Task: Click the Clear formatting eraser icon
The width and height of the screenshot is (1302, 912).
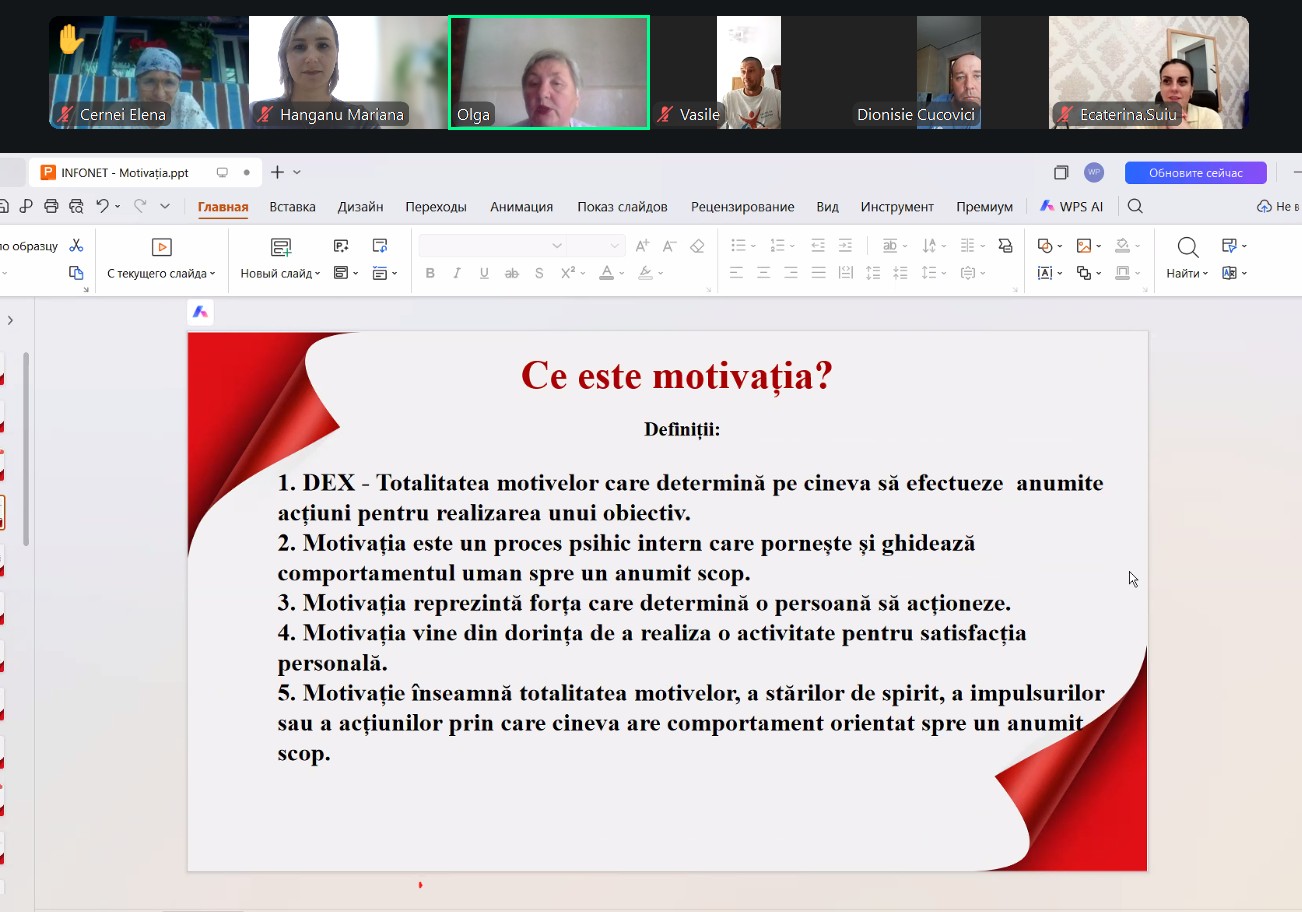Action: coord(697,245)
